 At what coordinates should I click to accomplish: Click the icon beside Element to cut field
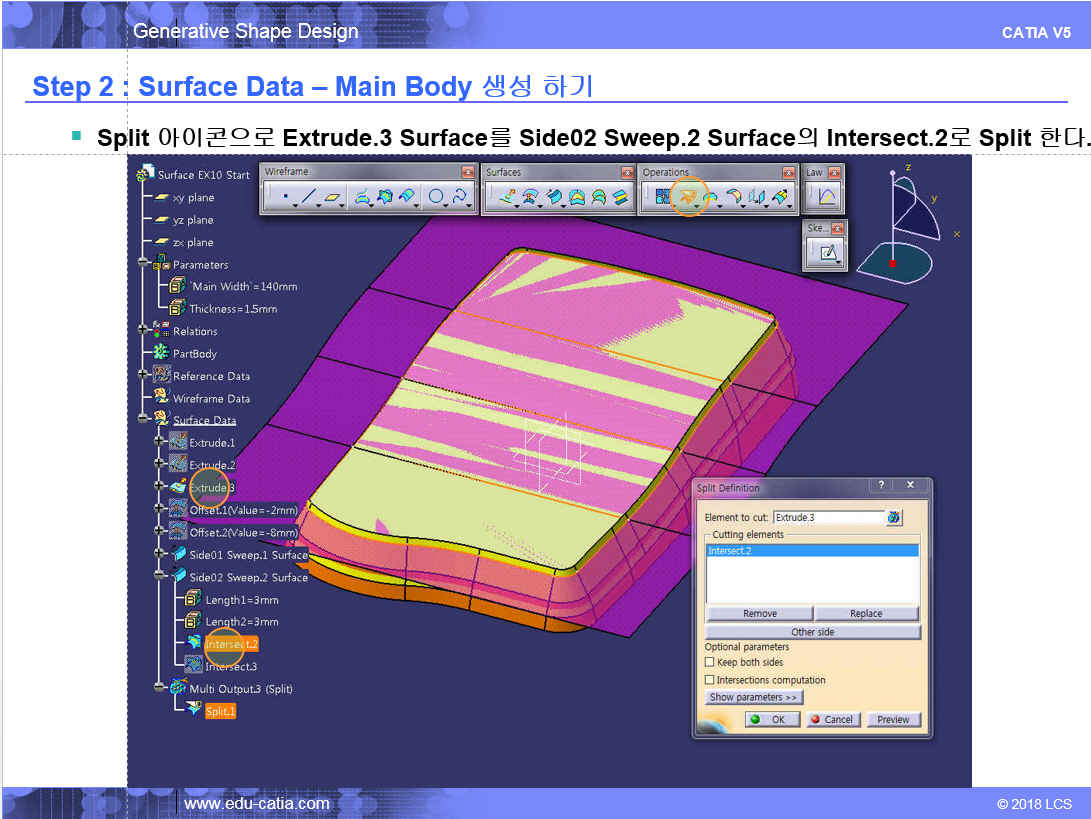coord(894,517)
